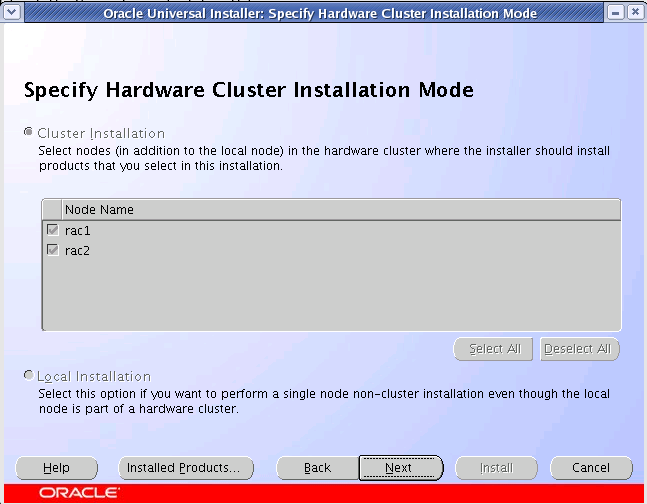This screenshot has width=647, height=504.
Task: Click the installer window title bar text
Action: [320, 14]
